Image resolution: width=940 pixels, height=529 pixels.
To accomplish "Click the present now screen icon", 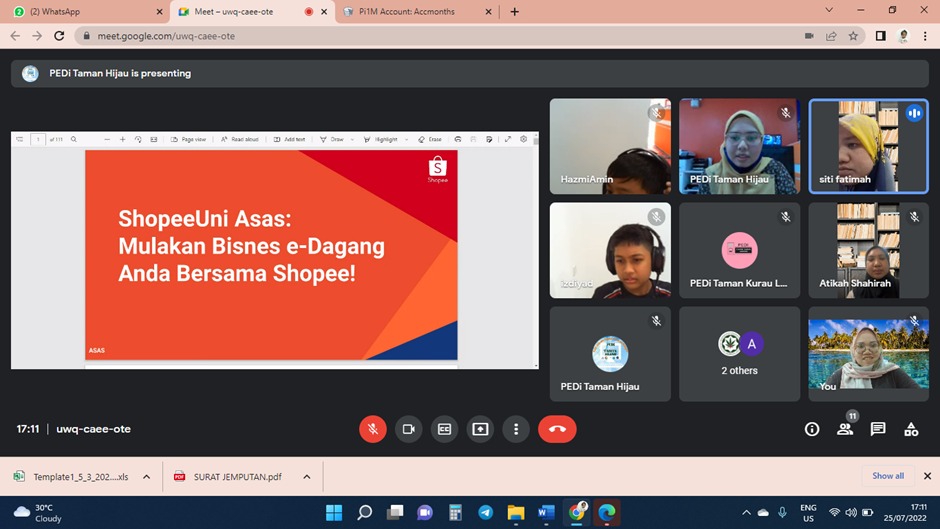I will [480, 429].
